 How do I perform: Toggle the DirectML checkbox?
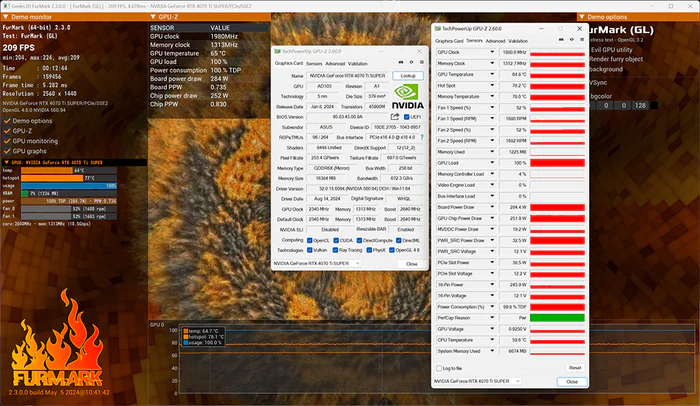(399, 240)
